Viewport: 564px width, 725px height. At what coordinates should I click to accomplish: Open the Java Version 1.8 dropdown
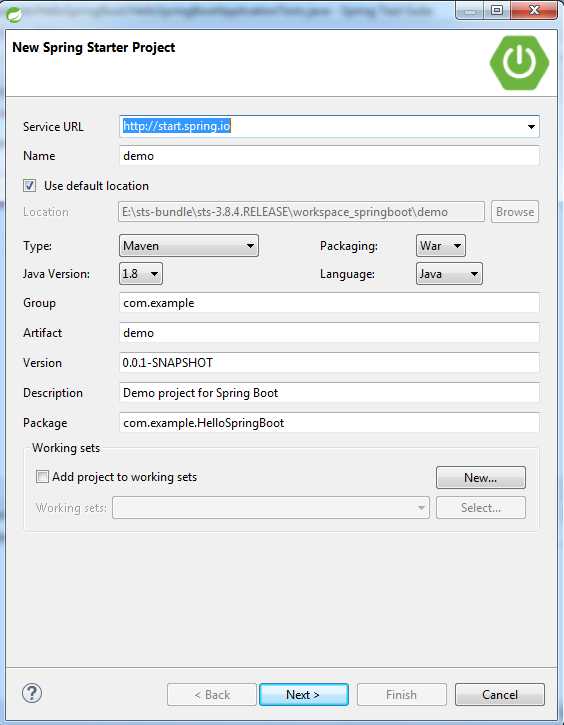[141, 274]
